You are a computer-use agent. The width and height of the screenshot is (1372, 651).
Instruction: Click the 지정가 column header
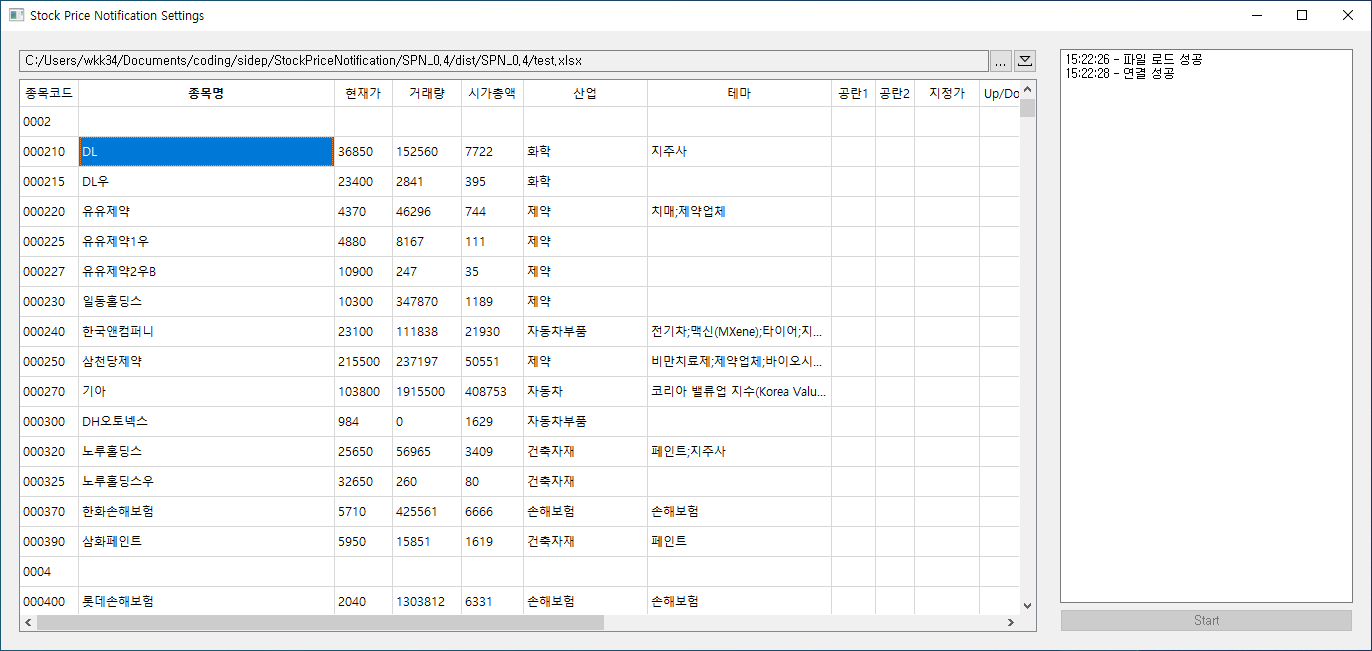pyautogui.click(x=946, y=93)
